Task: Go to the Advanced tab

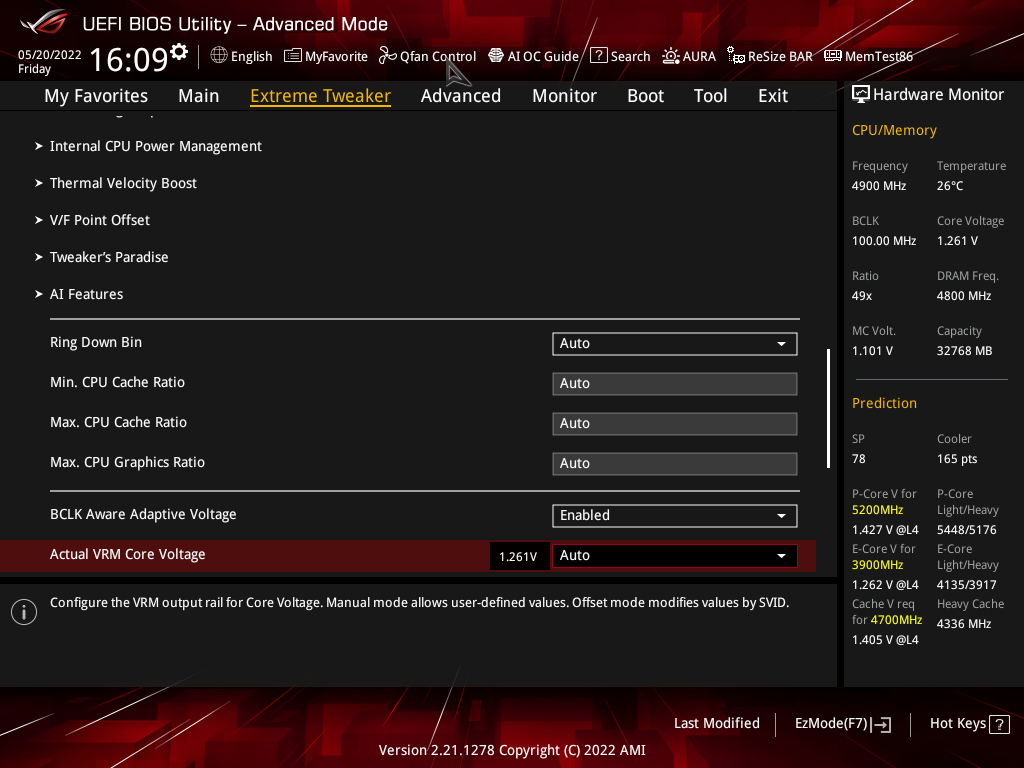Action: pos(461,96)
